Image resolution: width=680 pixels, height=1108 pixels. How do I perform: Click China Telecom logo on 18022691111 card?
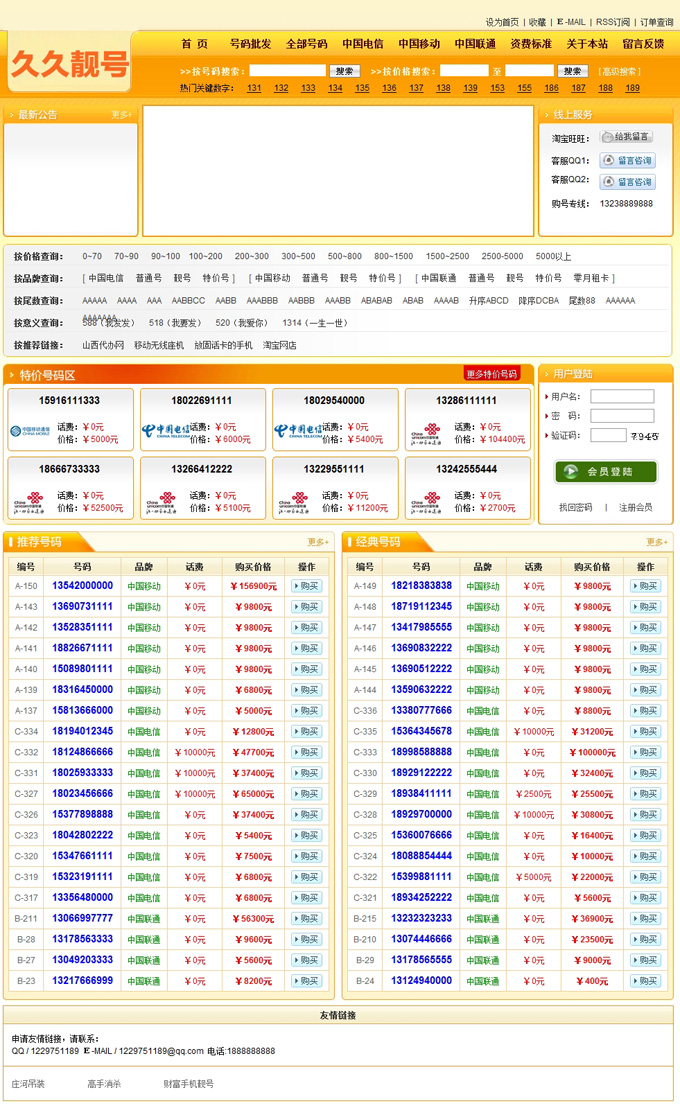coord(165,431)
